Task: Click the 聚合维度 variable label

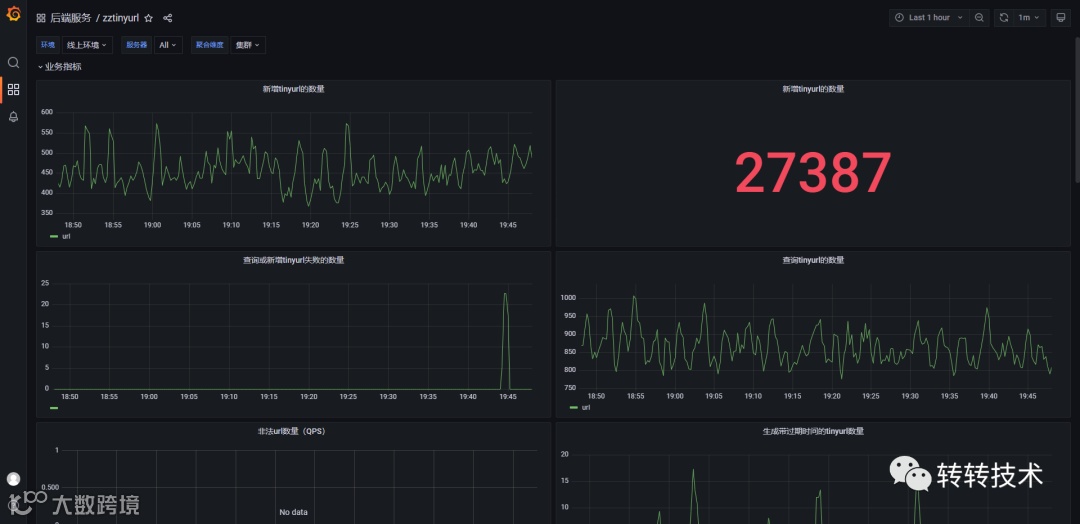Action: point(209,45)
